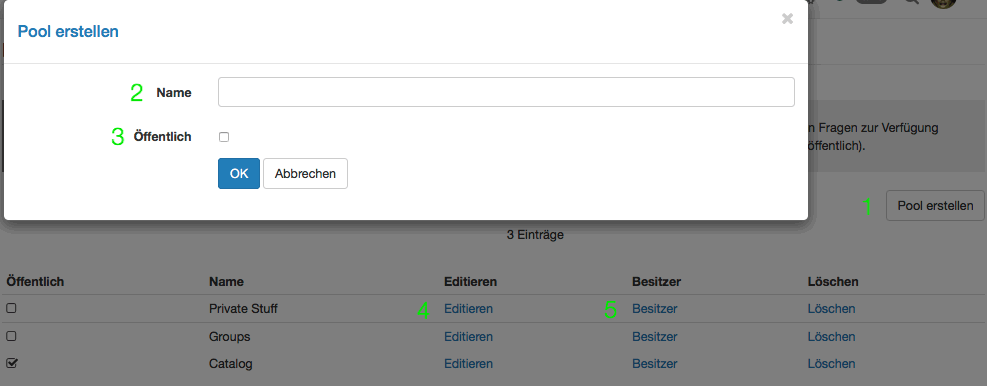Viewport: 987px width, 386px height.
Task: Enable the Öffentlich checkbox in dialog
Action: [x=224, y=137]
